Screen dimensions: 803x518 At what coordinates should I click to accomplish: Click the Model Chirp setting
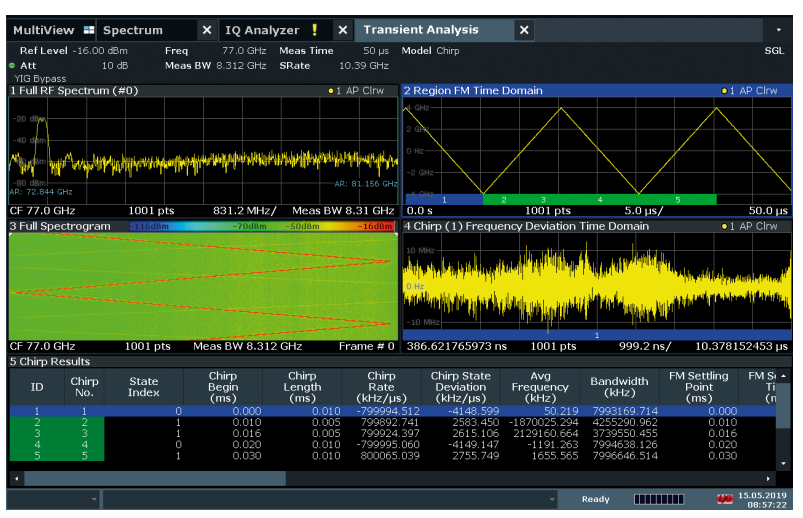tap(430, 51)
